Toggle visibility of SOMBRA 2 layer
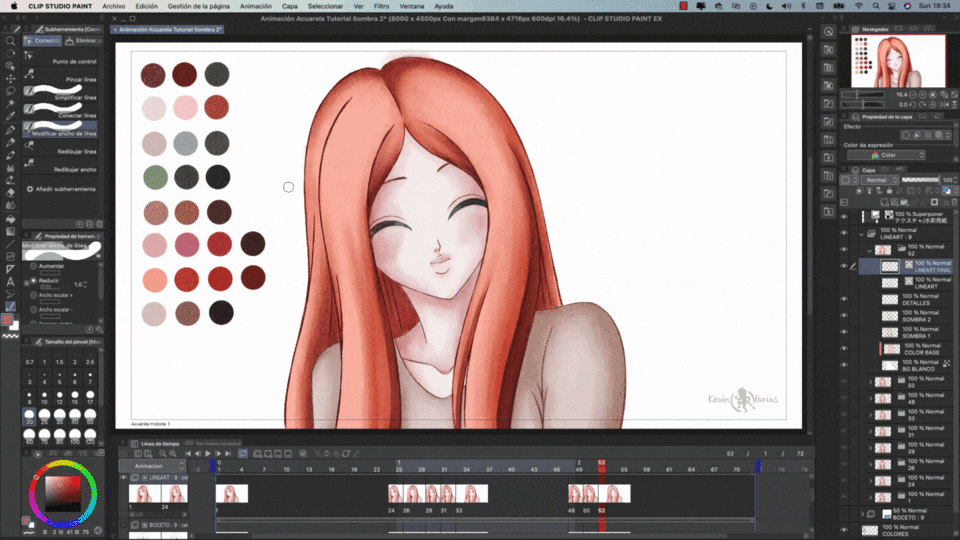960x540 pixels. (843, 316)
